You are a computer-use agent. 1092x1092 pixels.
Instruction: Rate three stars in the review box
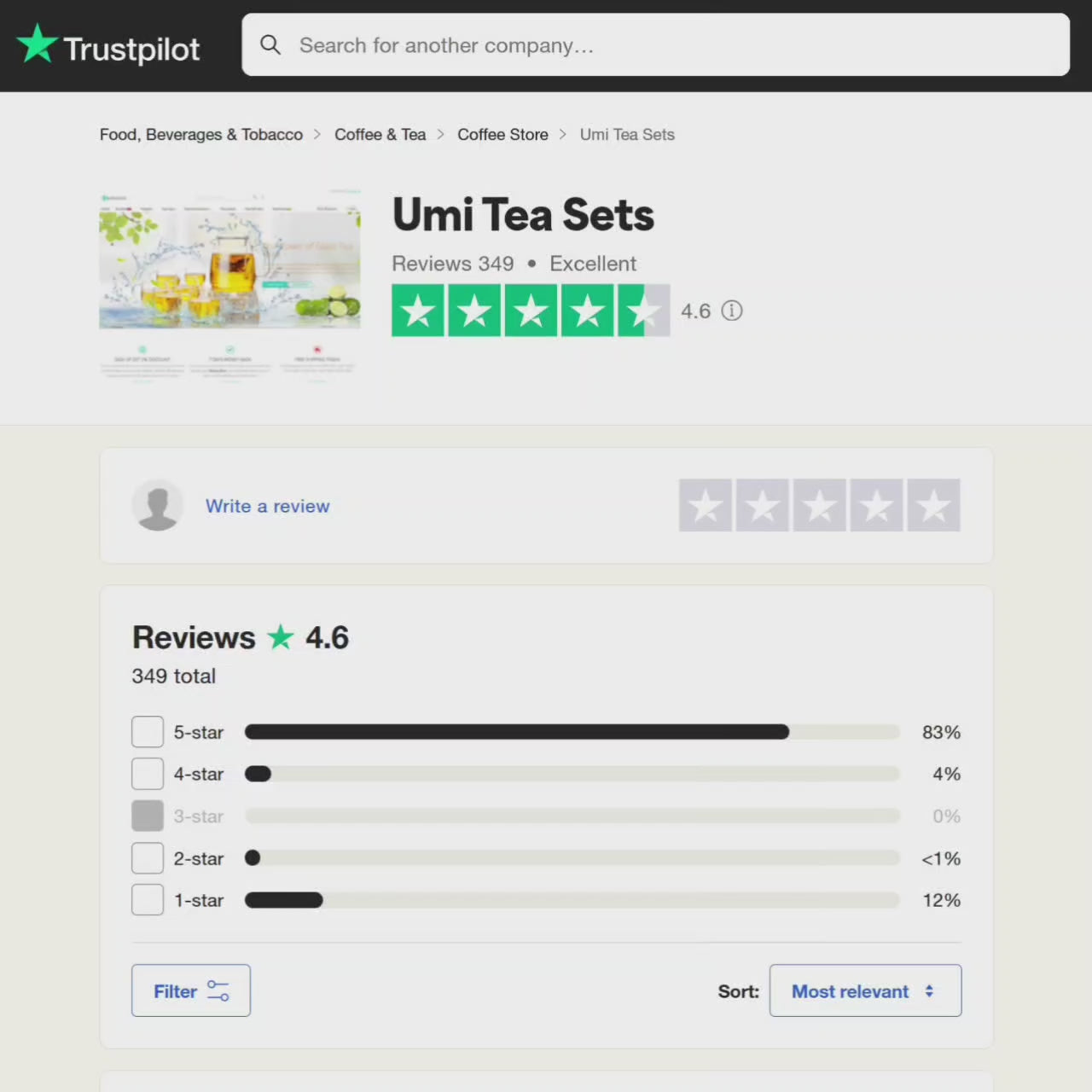pos(820,505)
